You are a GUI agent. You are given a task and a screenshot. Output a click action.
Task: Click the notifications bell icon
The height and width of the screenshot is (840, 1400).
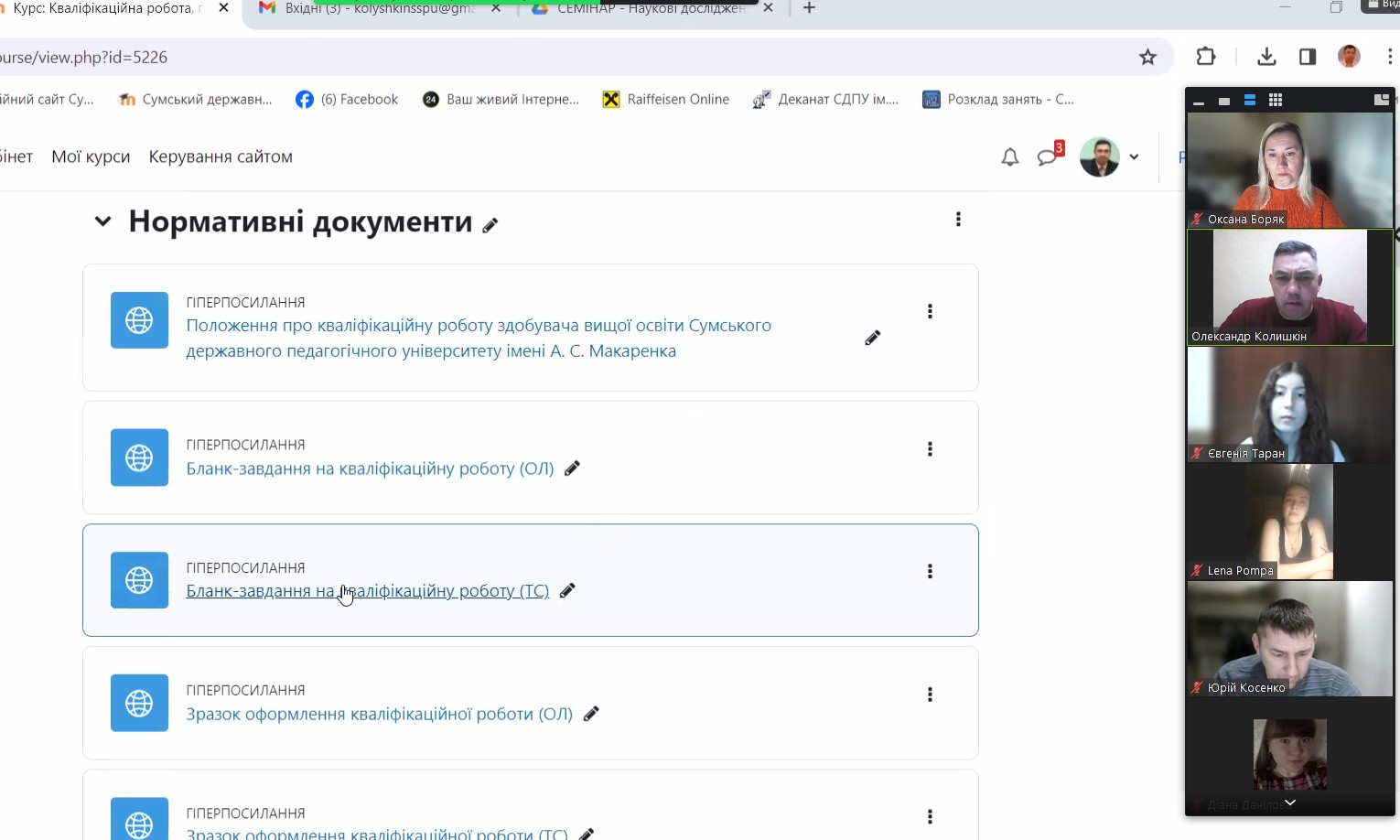(x=1009, y=157)
